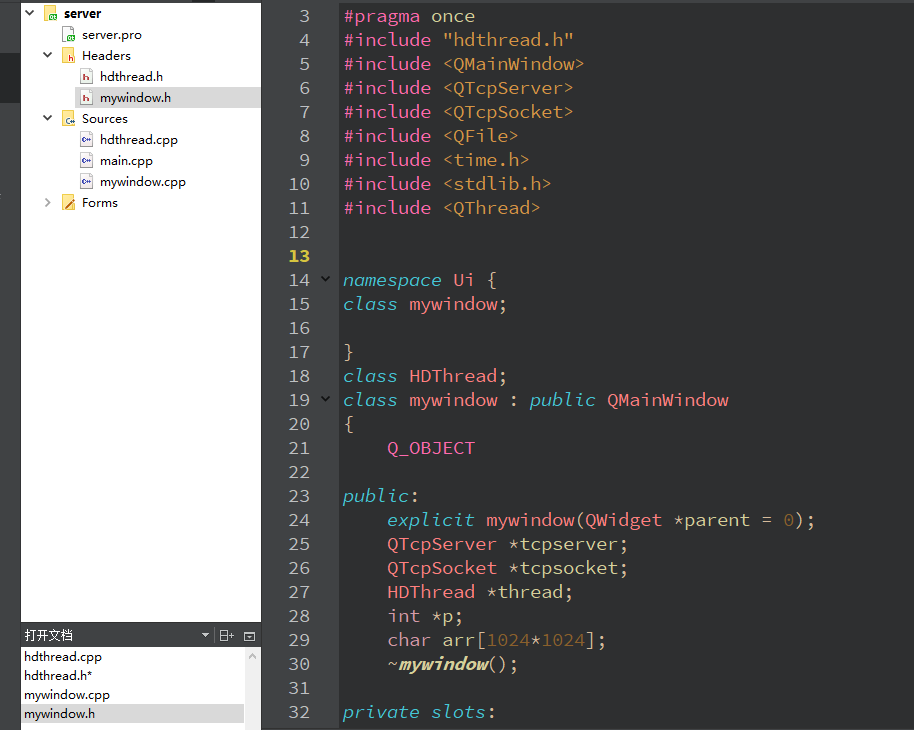Select the Sources tree label
Screen dimensions: 914x730
[105, 118]
